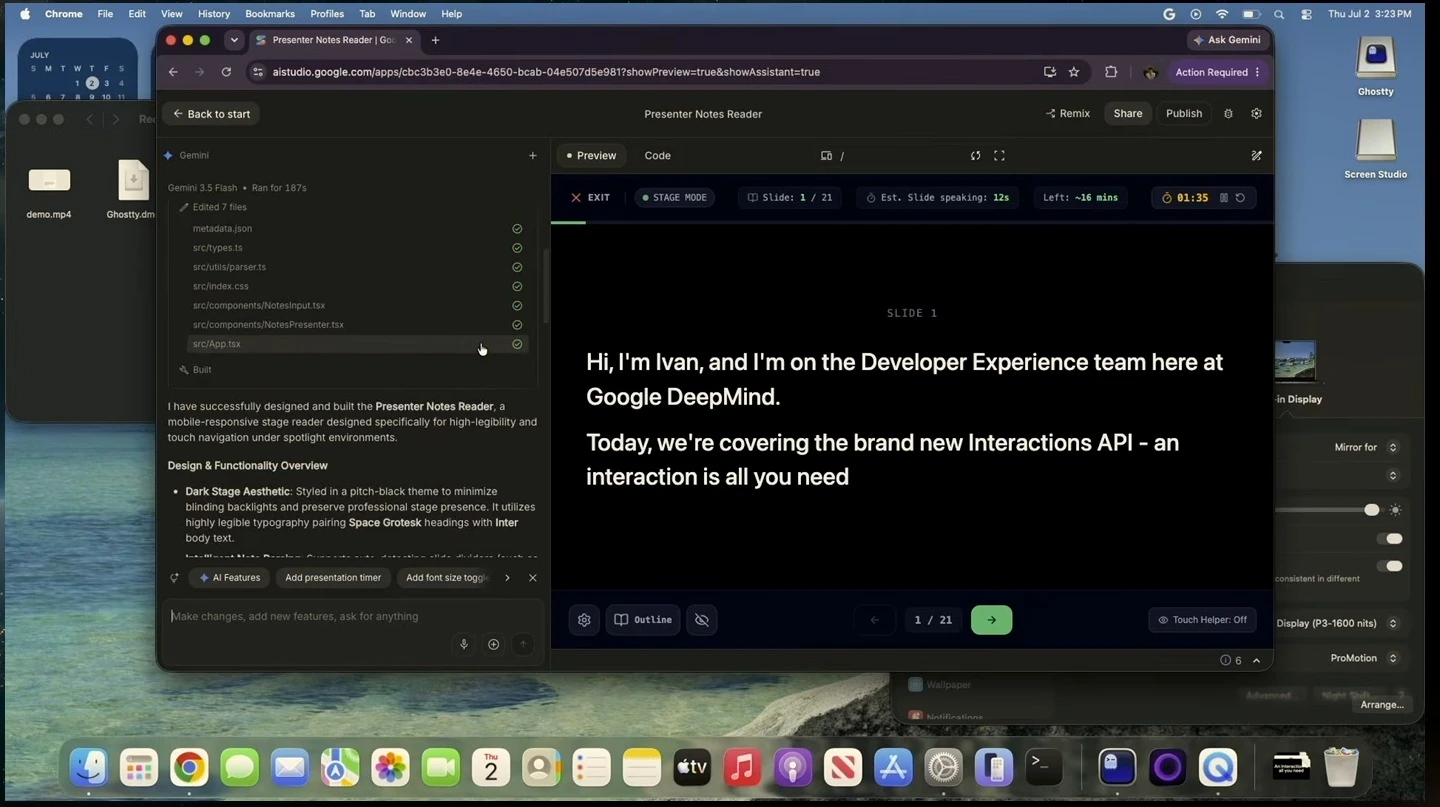
Task: Open Chrome tab search dropdown arrow
Action: click(234, 40)
